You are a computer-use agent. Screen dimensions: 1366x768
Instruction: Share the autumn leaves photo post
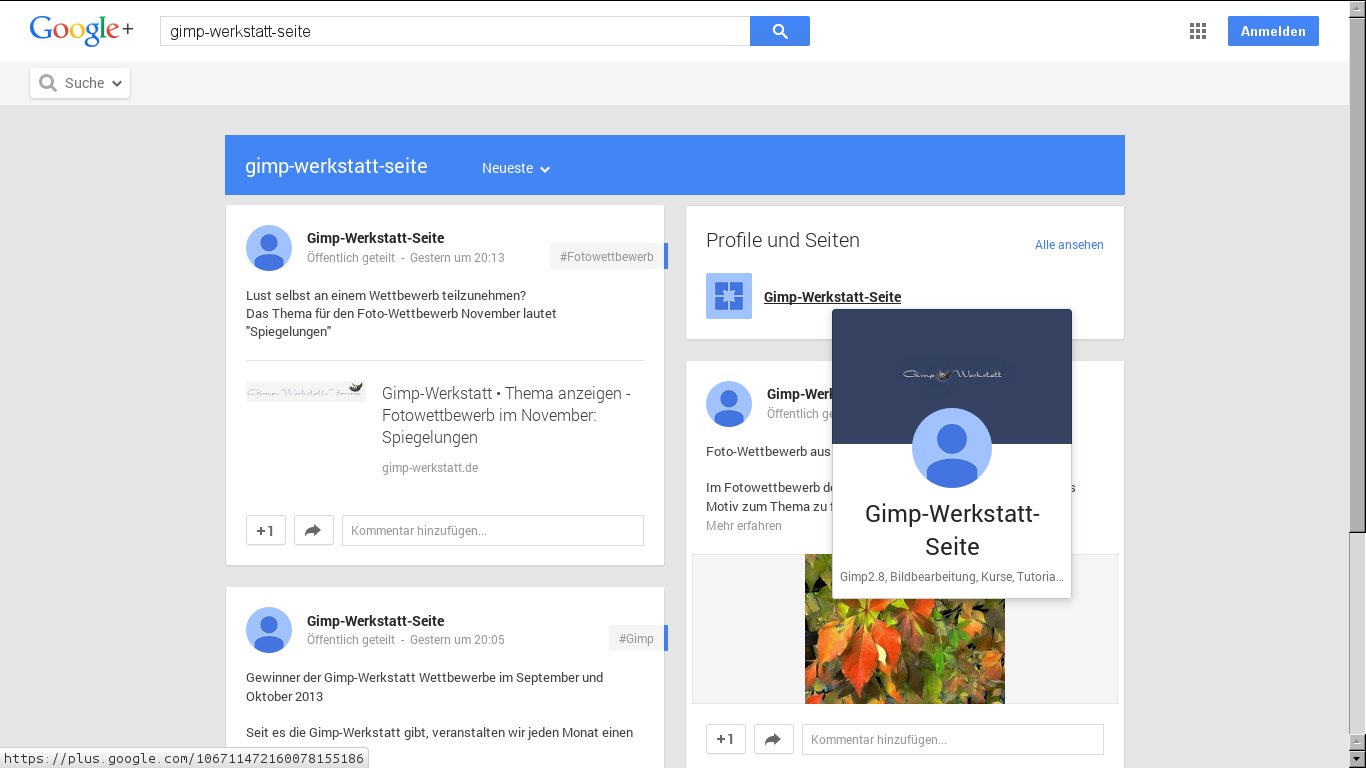pos(773,739)
